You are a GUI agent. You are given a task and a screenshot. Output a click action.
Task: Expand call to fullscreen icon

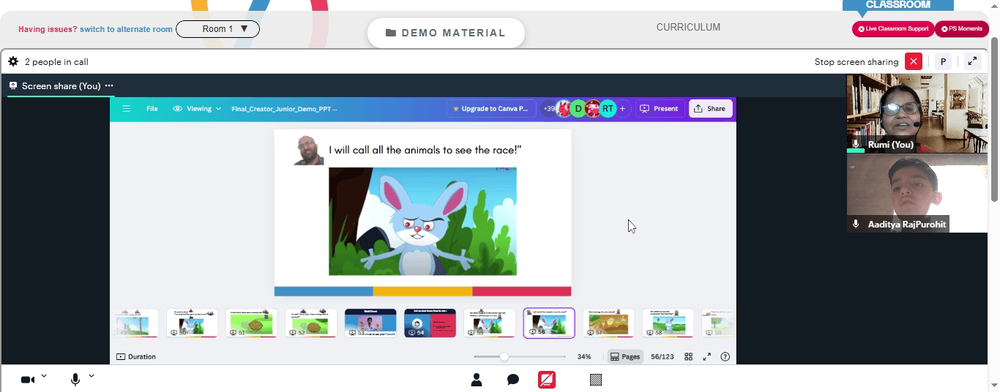coord(972,62)
